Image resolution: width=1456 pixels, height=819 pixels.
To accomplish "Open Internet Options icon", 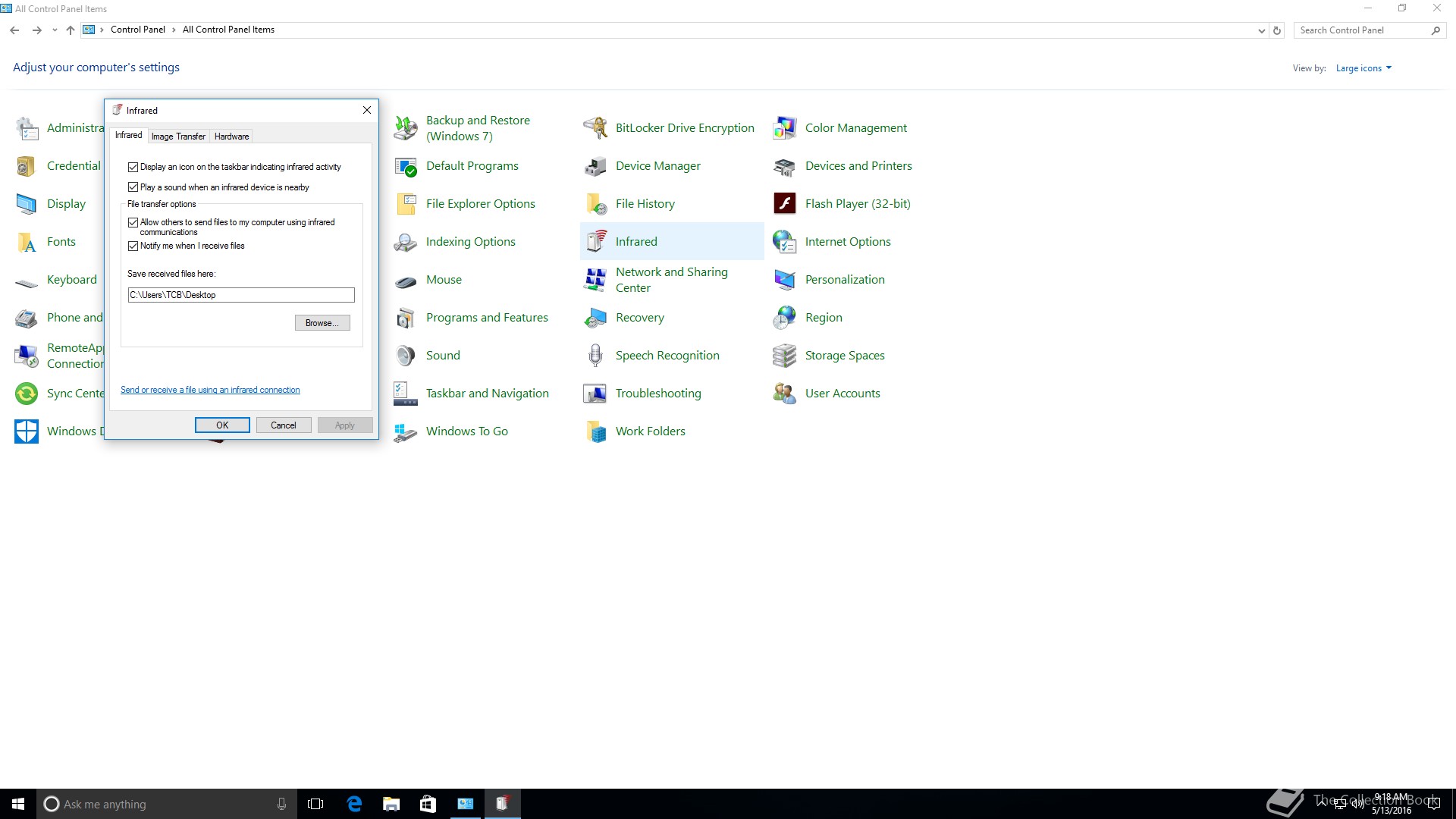I will pos(785,242).
